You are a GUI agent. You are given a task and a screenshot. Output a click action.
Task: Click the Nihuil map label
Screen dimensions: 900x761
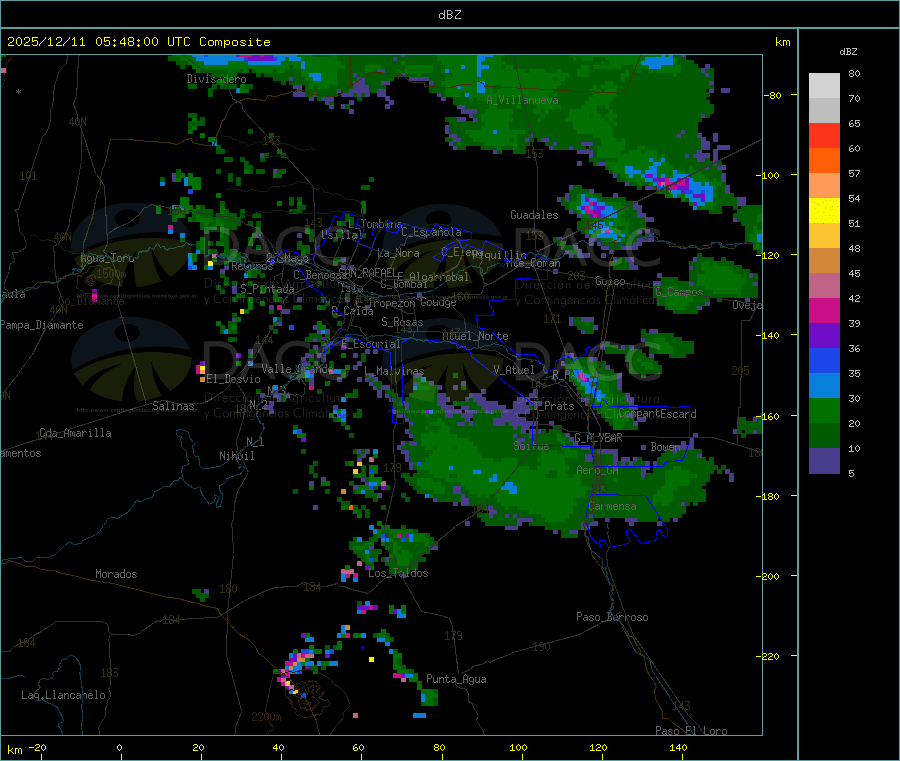(x=237, y=456)
